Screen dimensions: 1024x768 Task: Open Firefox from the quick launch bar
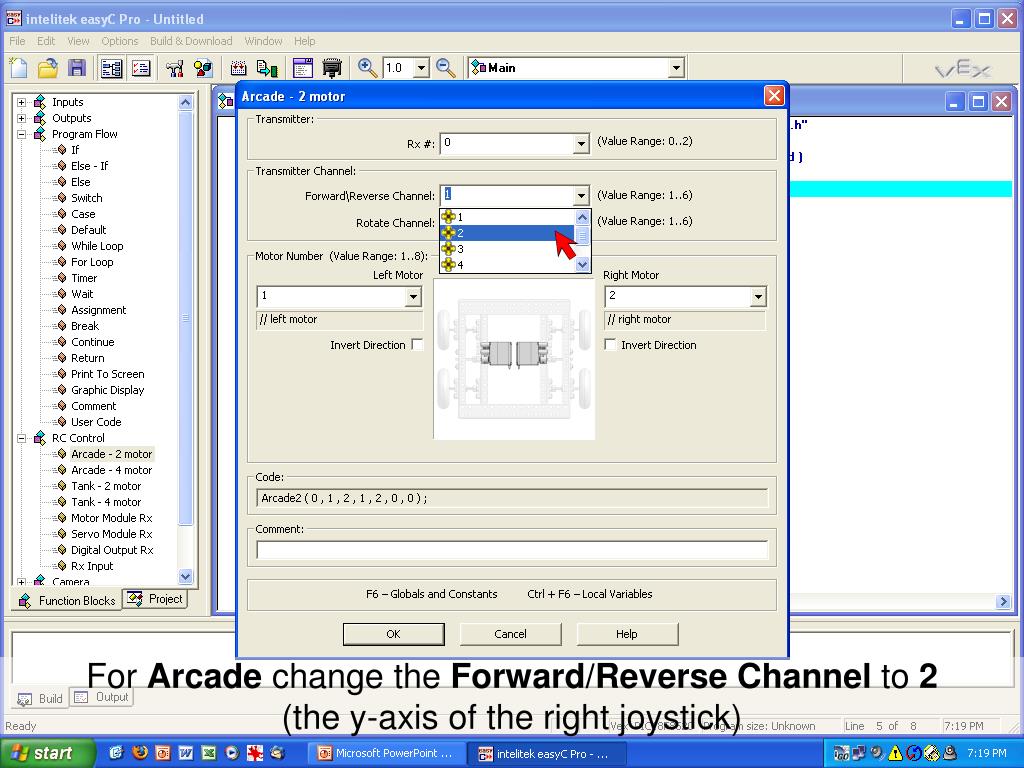tap(140, 753)
